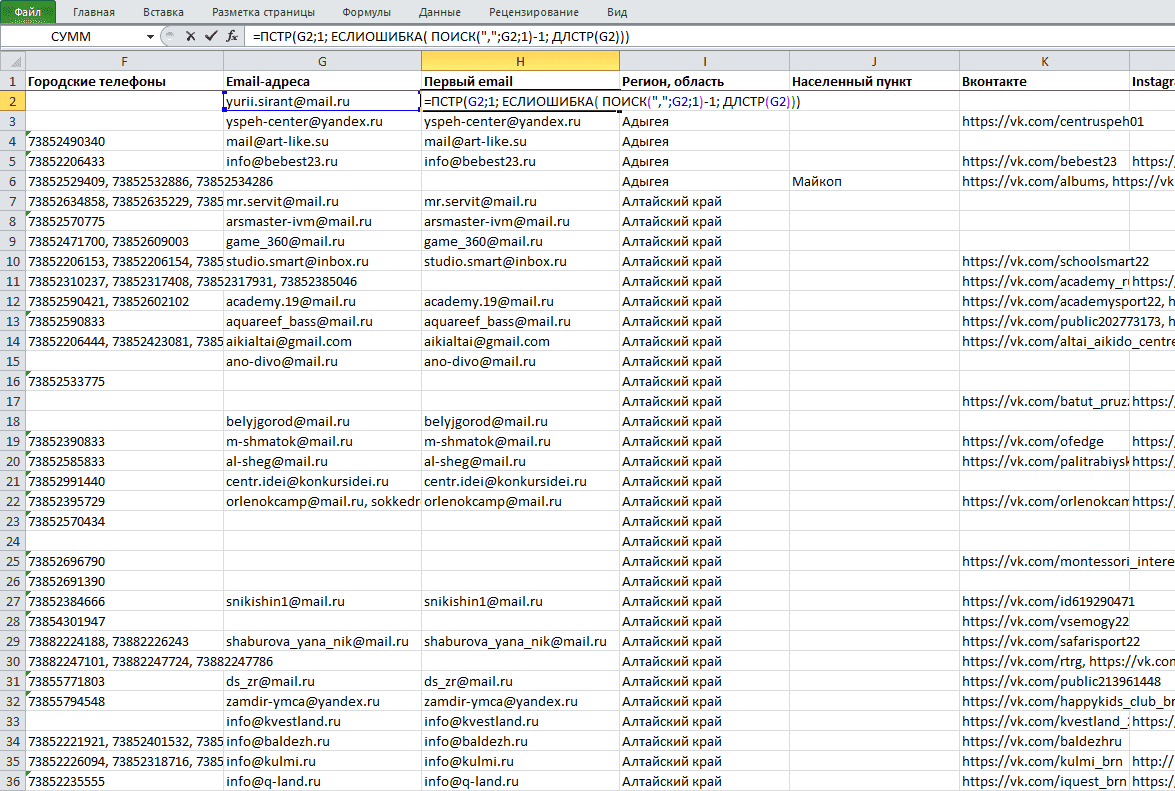
Task: Click link https://vk.com/bebest23
Action: click(1039, 161)
